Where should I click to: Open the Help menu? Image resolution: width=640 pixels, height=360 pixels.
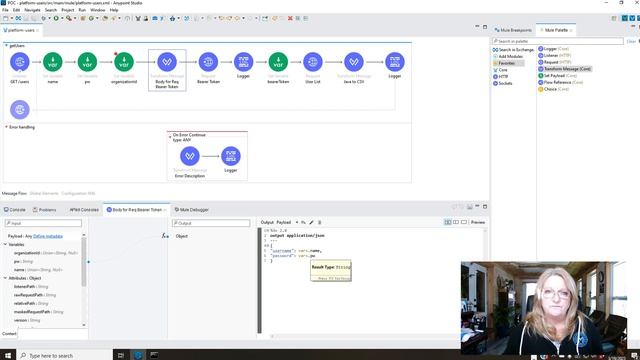coord(114,10)
